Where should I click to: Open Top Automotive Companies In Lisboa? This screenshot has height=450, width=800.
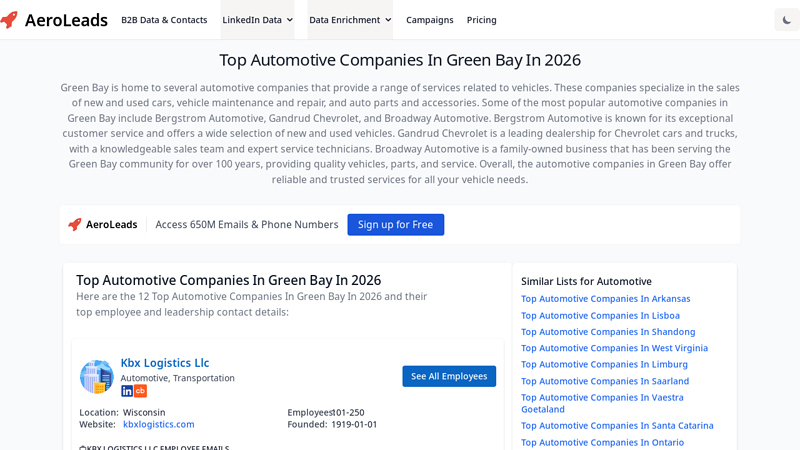(601, 315)
